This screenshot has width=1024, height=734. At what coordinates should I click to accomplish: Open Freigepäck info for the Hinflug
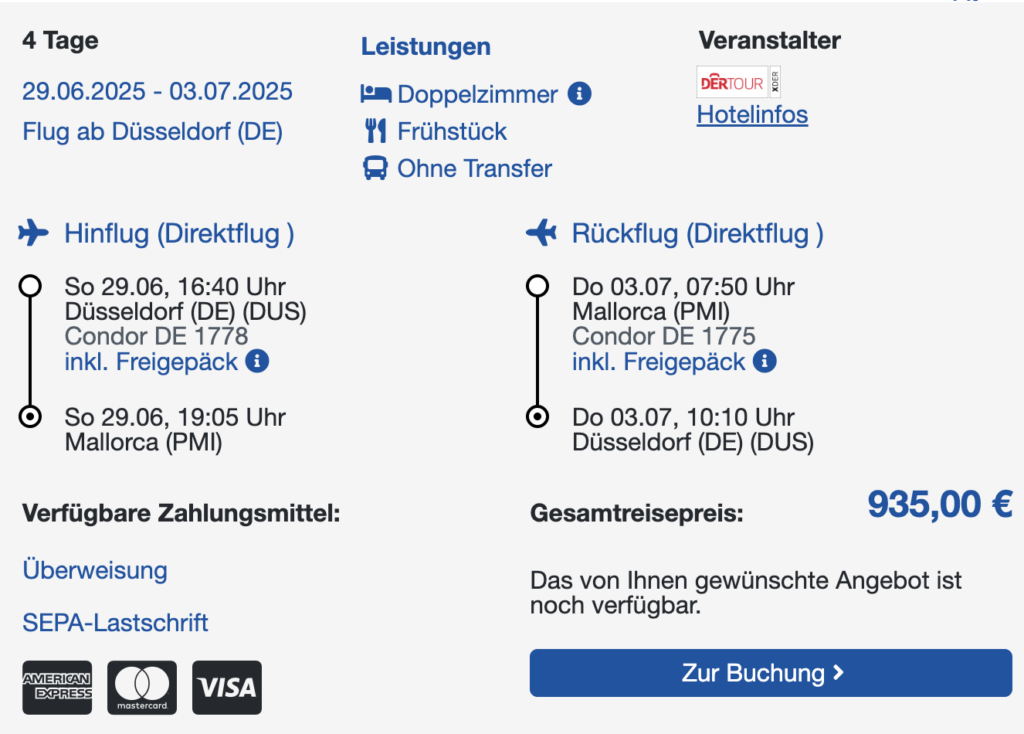coord(257,360)
